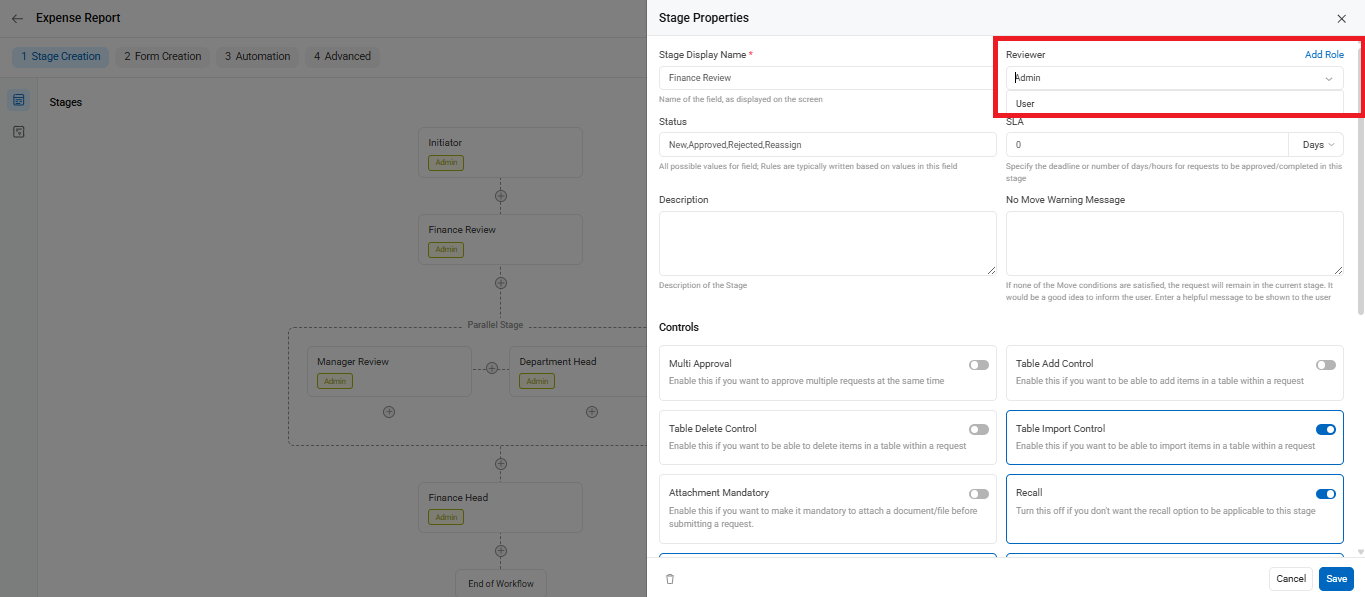Delete stage using trash icon
Image resolution: width=1365 pixels, height=597 pixels.
tap(670, 579)
